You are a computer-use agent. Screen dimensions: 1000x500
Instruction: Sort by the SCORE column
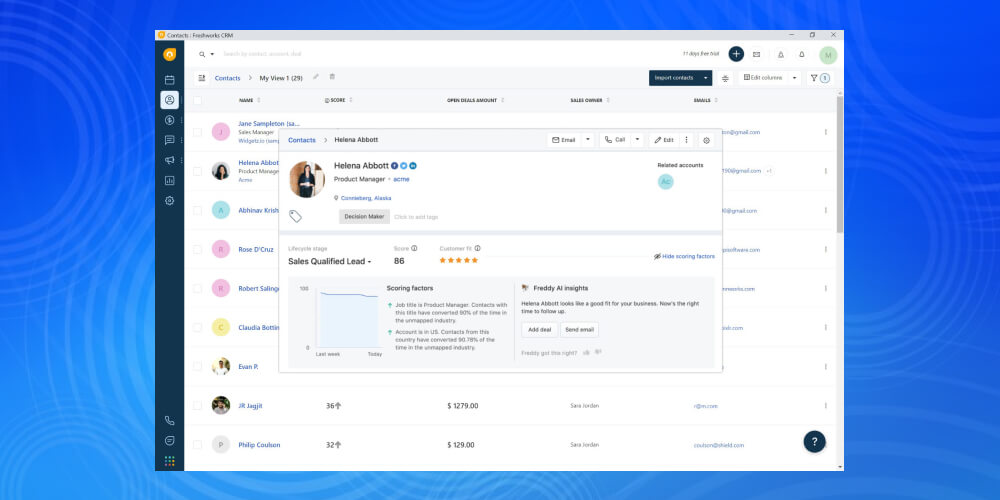coord(339,100)
